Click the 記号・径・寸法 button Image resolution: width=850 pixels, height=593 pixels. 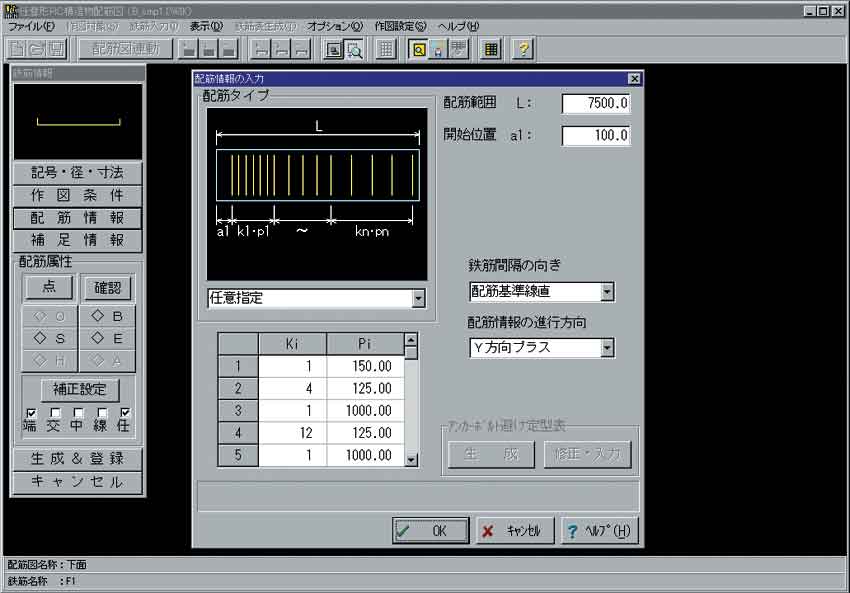click(78, 172)
